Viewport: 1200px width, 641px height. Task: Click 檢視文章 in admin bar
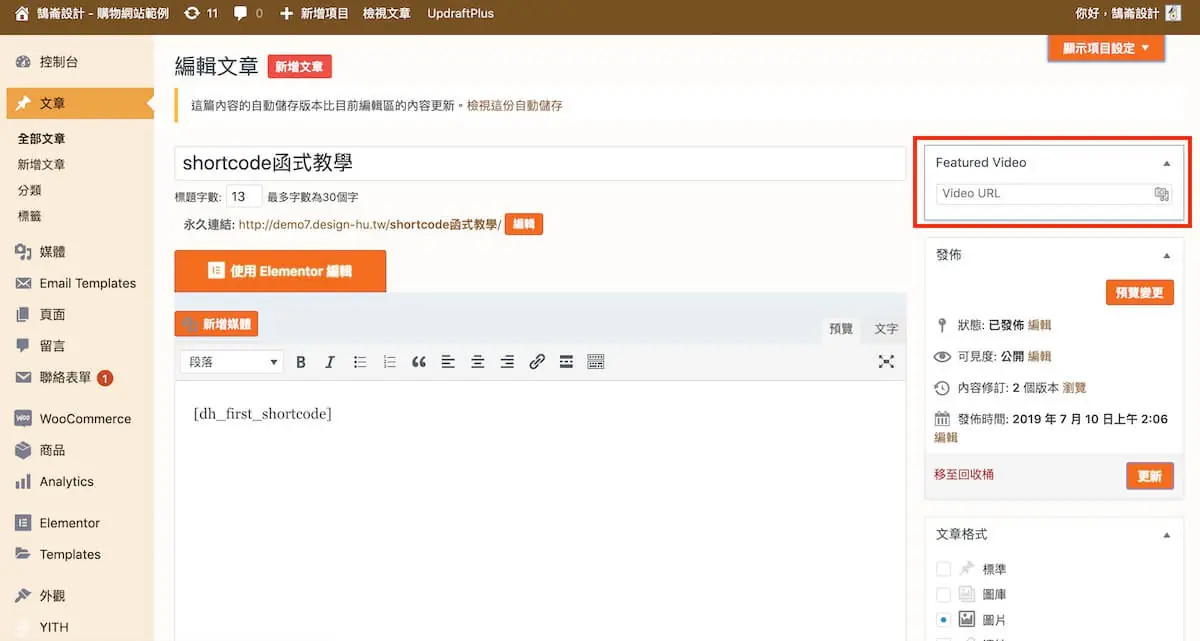(x=386, y=14)
